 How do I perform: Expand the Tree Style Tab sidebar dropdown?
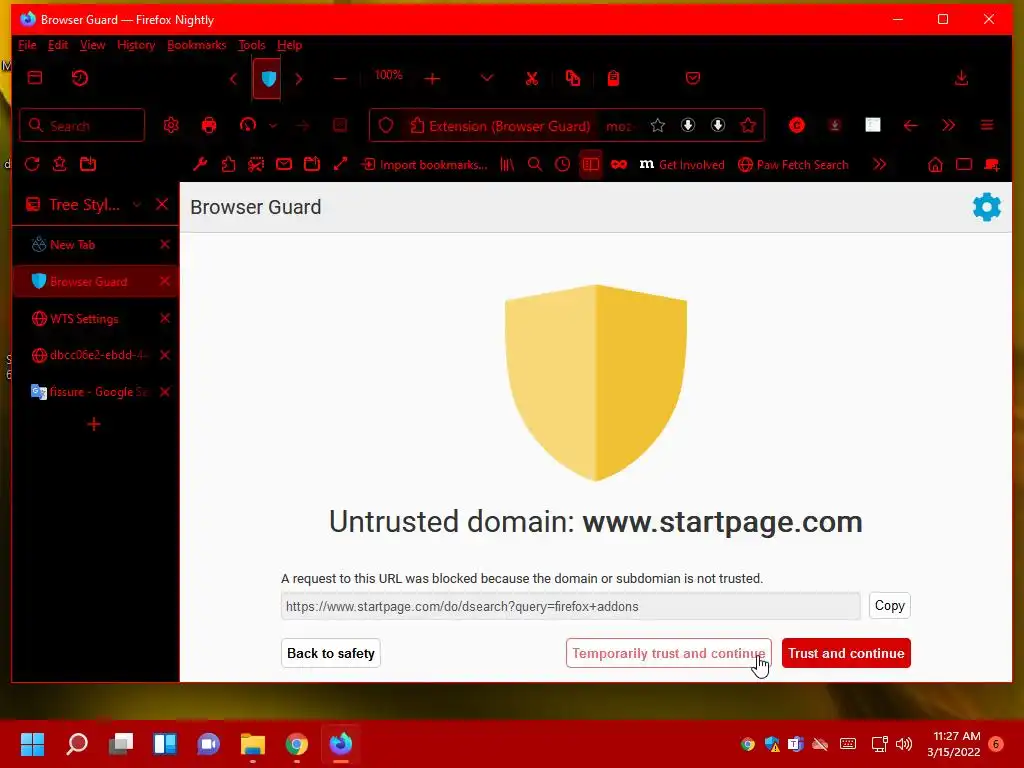[x=136, y=204]
